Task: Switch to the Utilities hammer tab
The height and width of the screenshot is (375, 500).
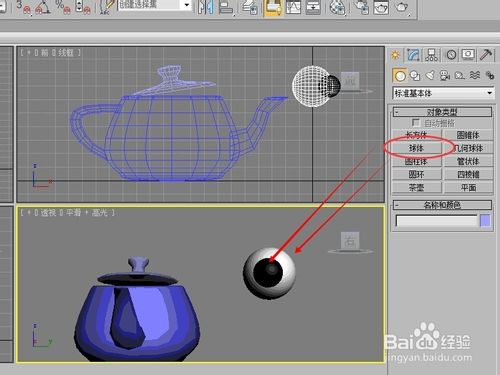Action: coord(486,55)
